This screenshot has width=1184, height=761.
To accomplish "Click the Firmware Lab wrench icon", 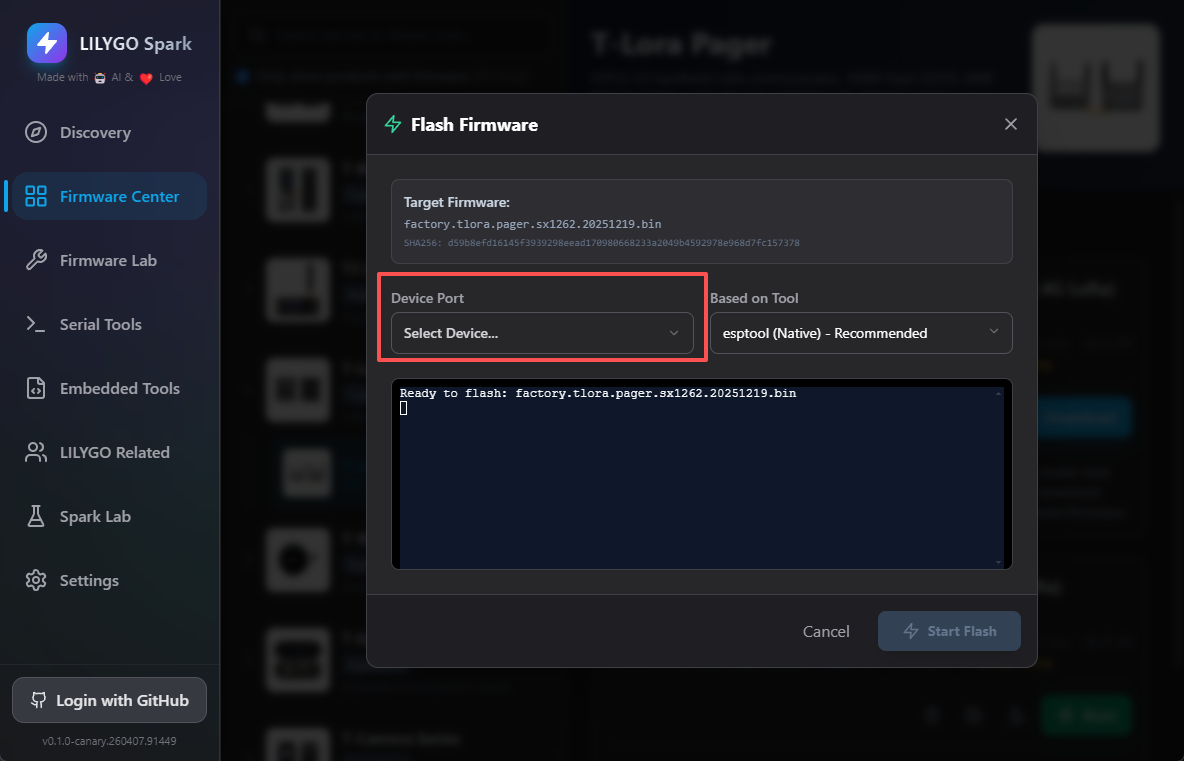I will (x=36, y=261).
